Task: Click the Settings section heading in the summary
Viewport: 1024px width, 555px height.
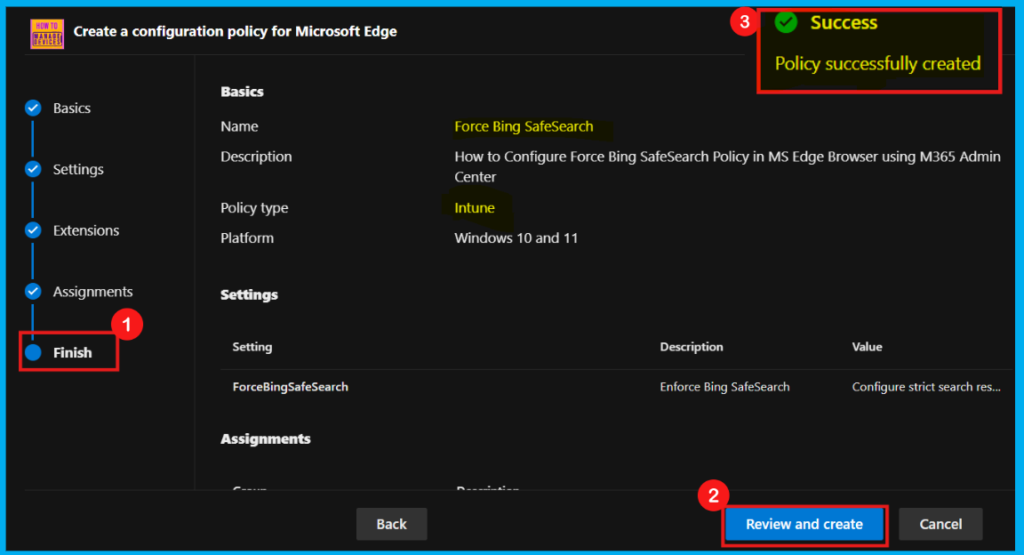Action: pyautogui.click(x=249, y=294)
